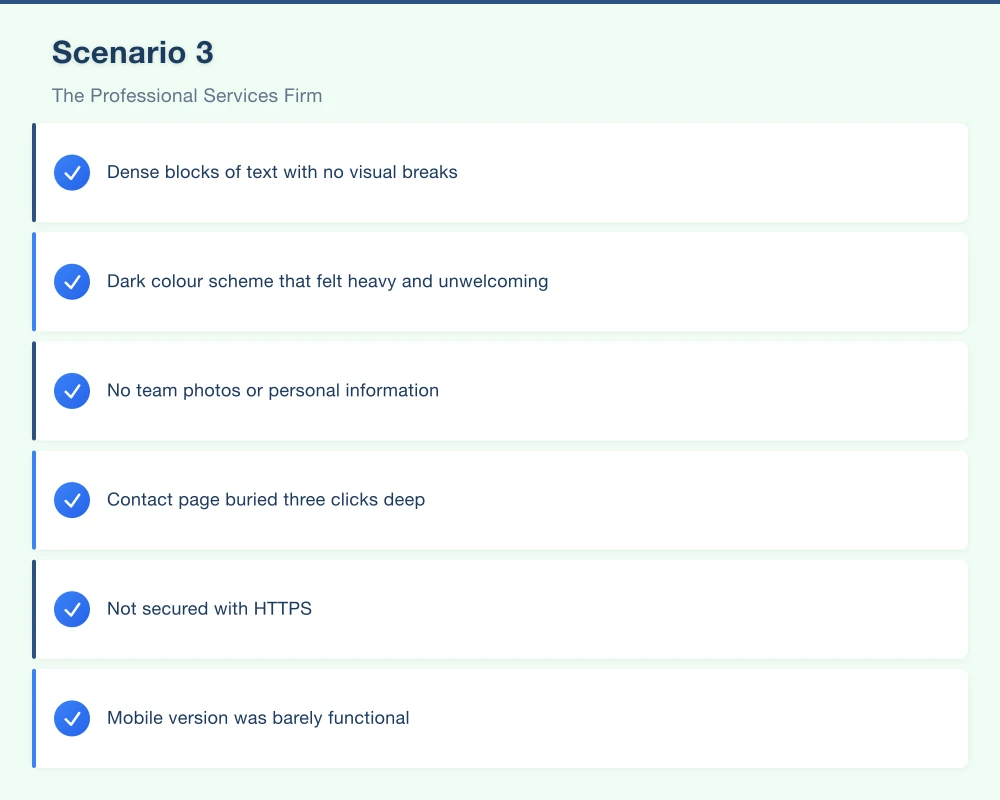Open the dark colour scheme list item

(500, 281)
